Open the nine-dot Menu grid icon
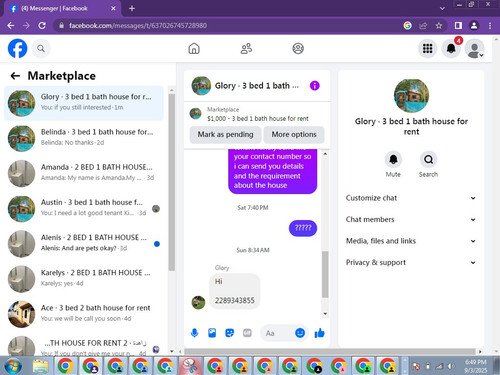Viewport: 500px width, 375px height. point(427,49)
